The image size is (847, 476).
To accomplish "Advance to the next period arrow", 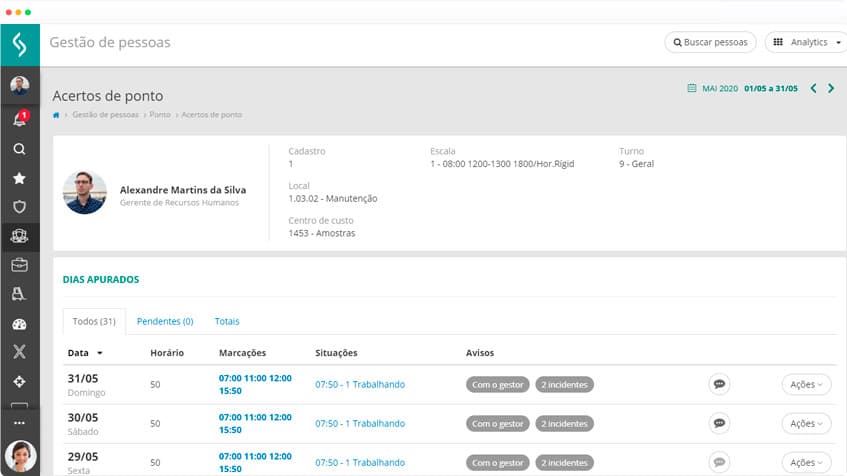I will coord(830,89).
